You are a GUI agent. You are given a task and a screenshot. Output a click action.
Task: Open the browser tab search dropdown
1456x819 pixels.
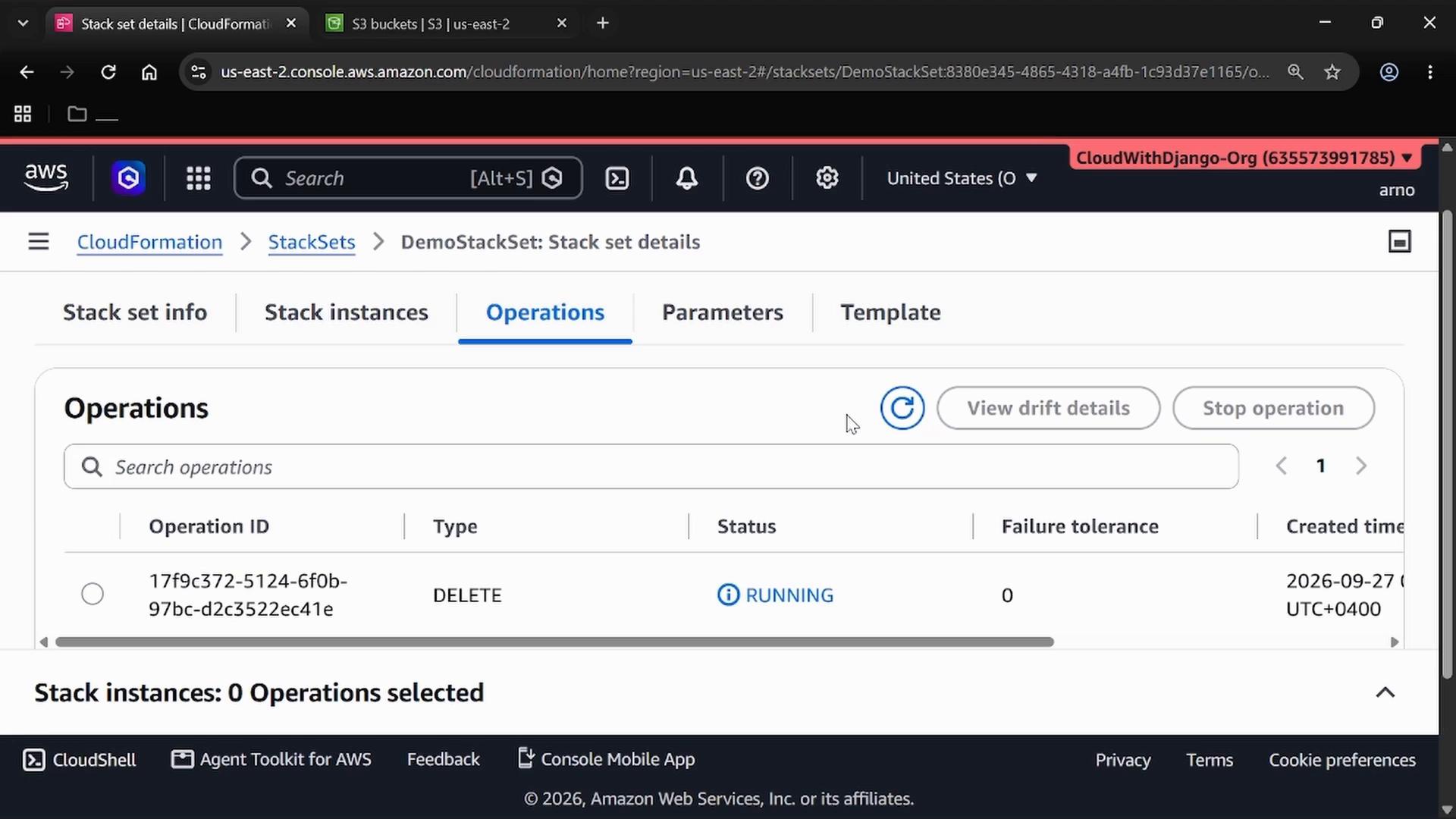[23, 24]
